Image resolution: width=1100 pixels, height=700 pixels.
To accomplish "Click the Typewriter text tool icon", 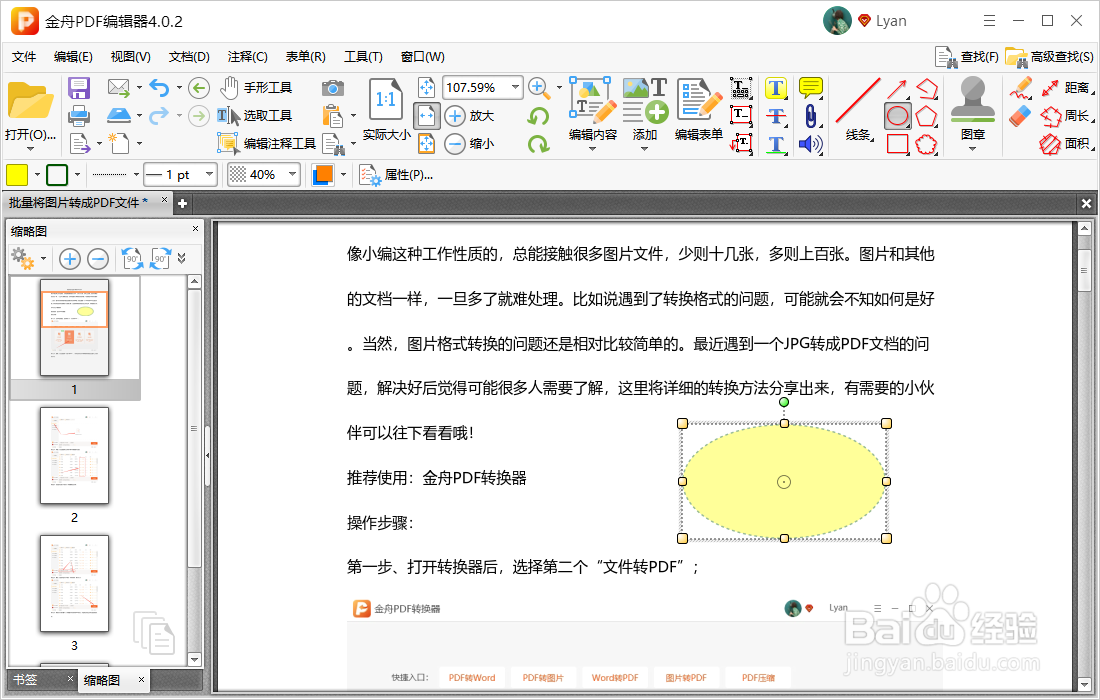I will (x=741, y=88).
